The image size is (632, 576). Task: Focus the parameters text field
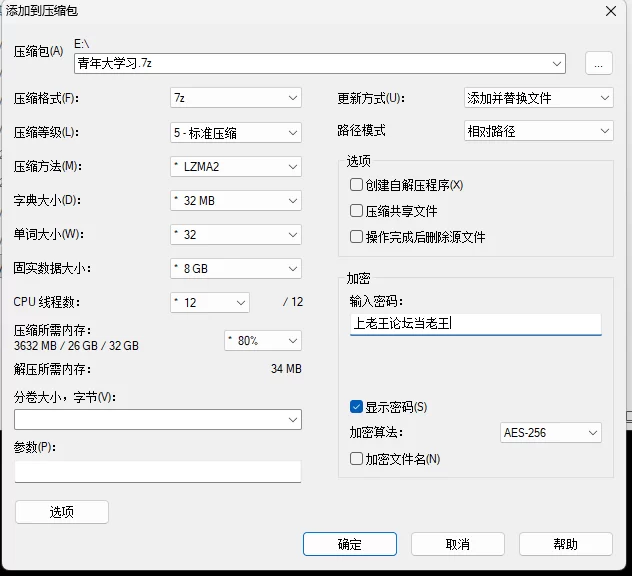(x=158, y=471)
